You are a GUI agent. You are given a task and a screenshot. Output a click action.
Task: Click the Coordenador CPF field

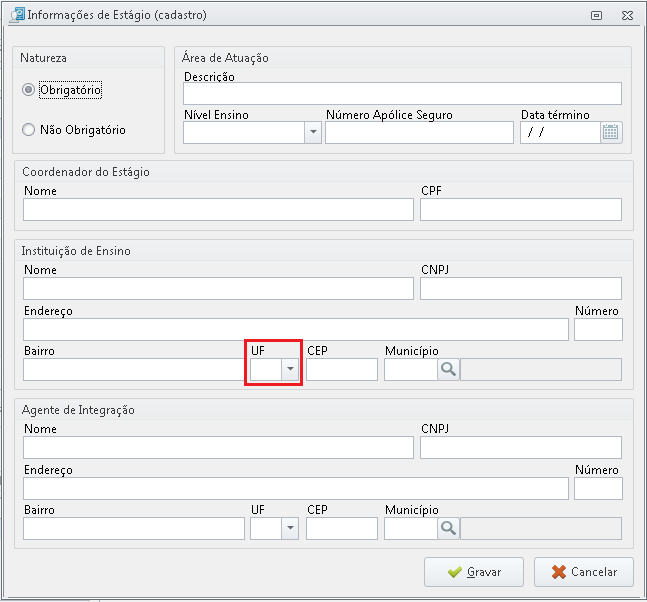[521, 210]
